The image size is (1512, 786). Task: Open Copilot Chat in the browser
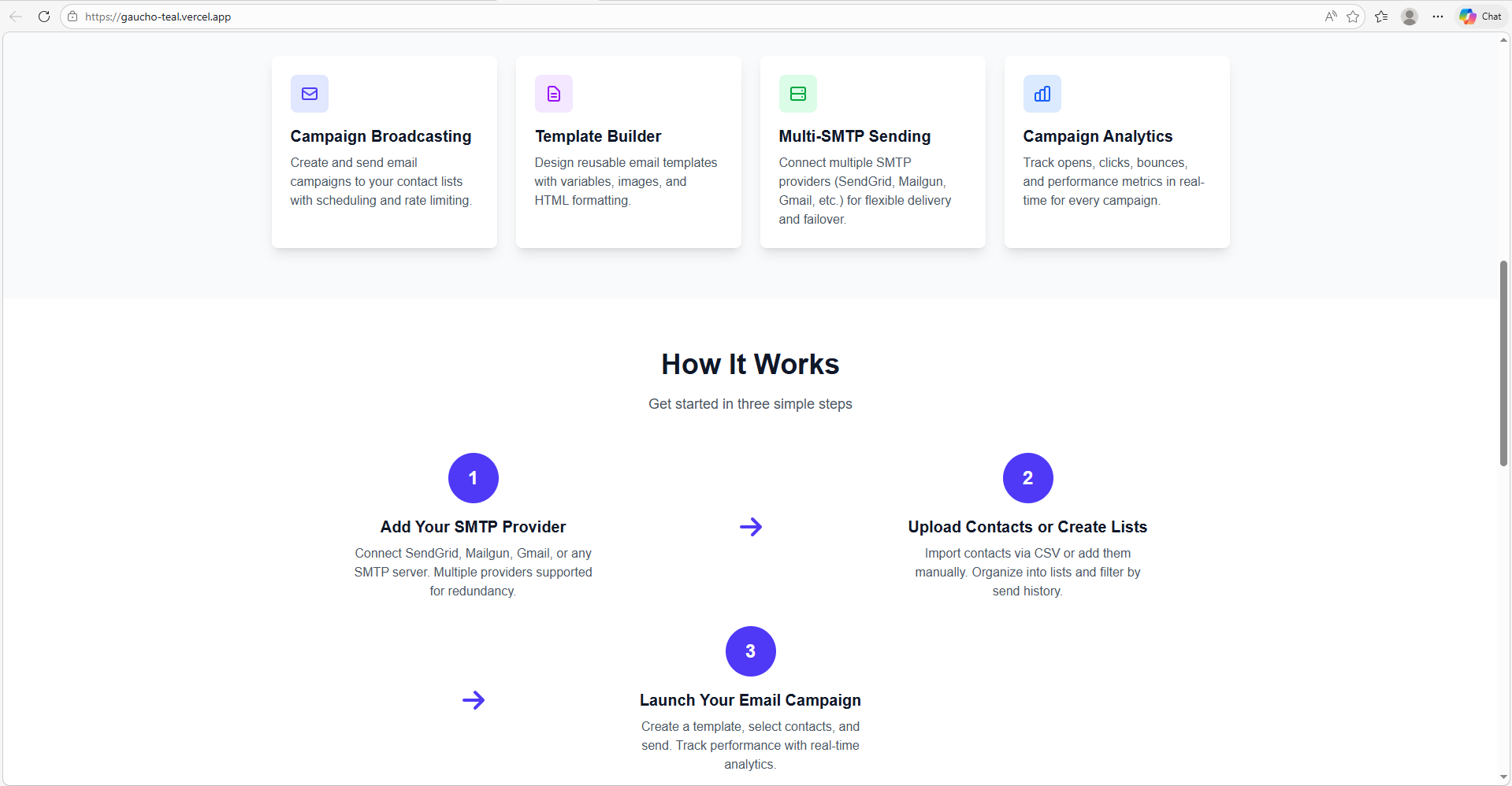[1479, 16]
